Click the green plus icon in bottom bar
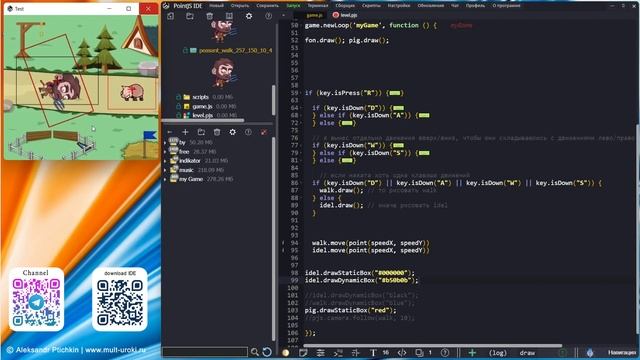Viewport: 640px width, 360px height. point(472,353)
